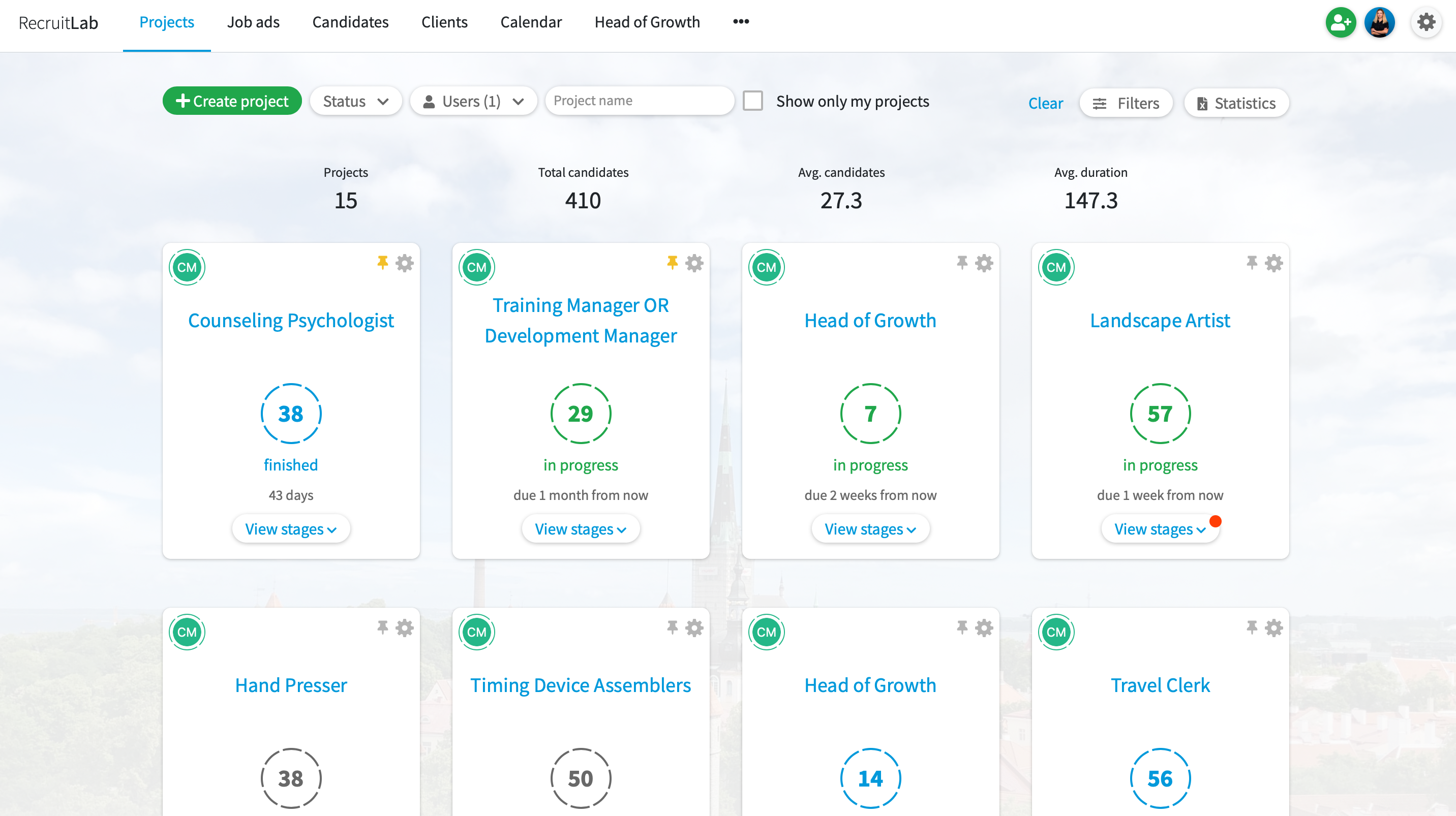Open settings gear on Head of Growth card
The image size is (1456, 816).
(984, 263)
